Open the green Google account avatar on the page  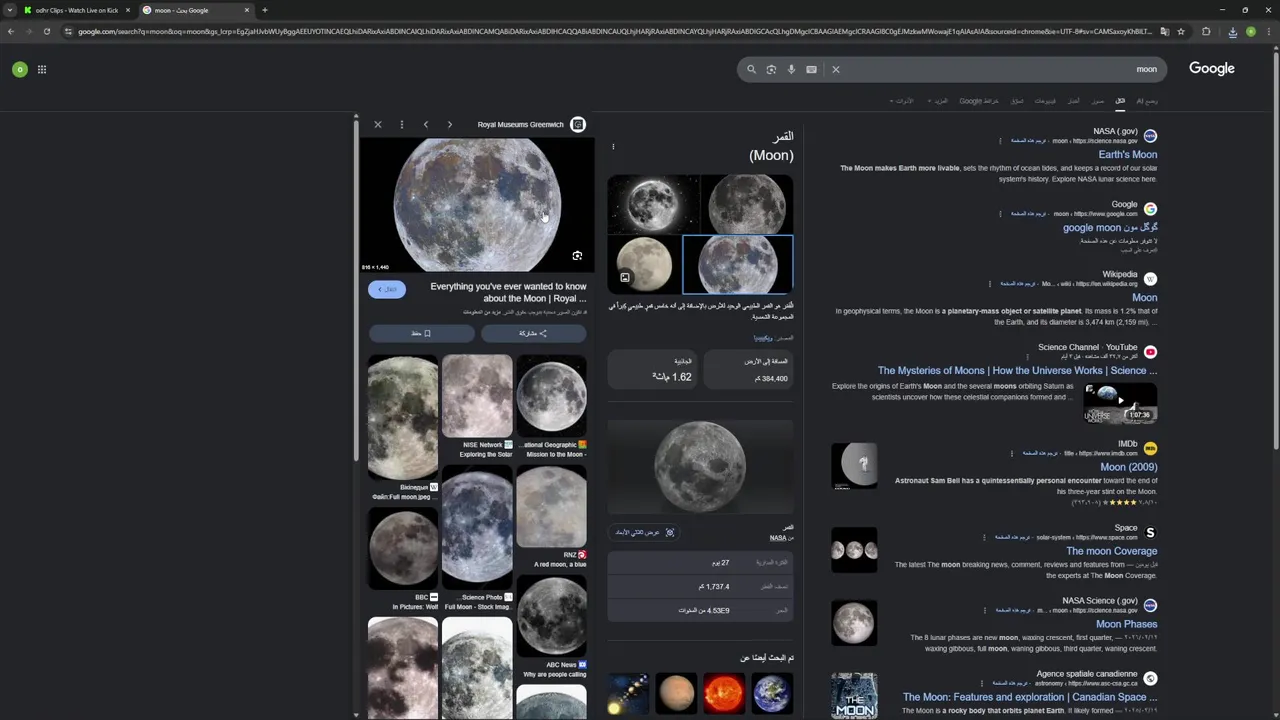coord(19,69)
